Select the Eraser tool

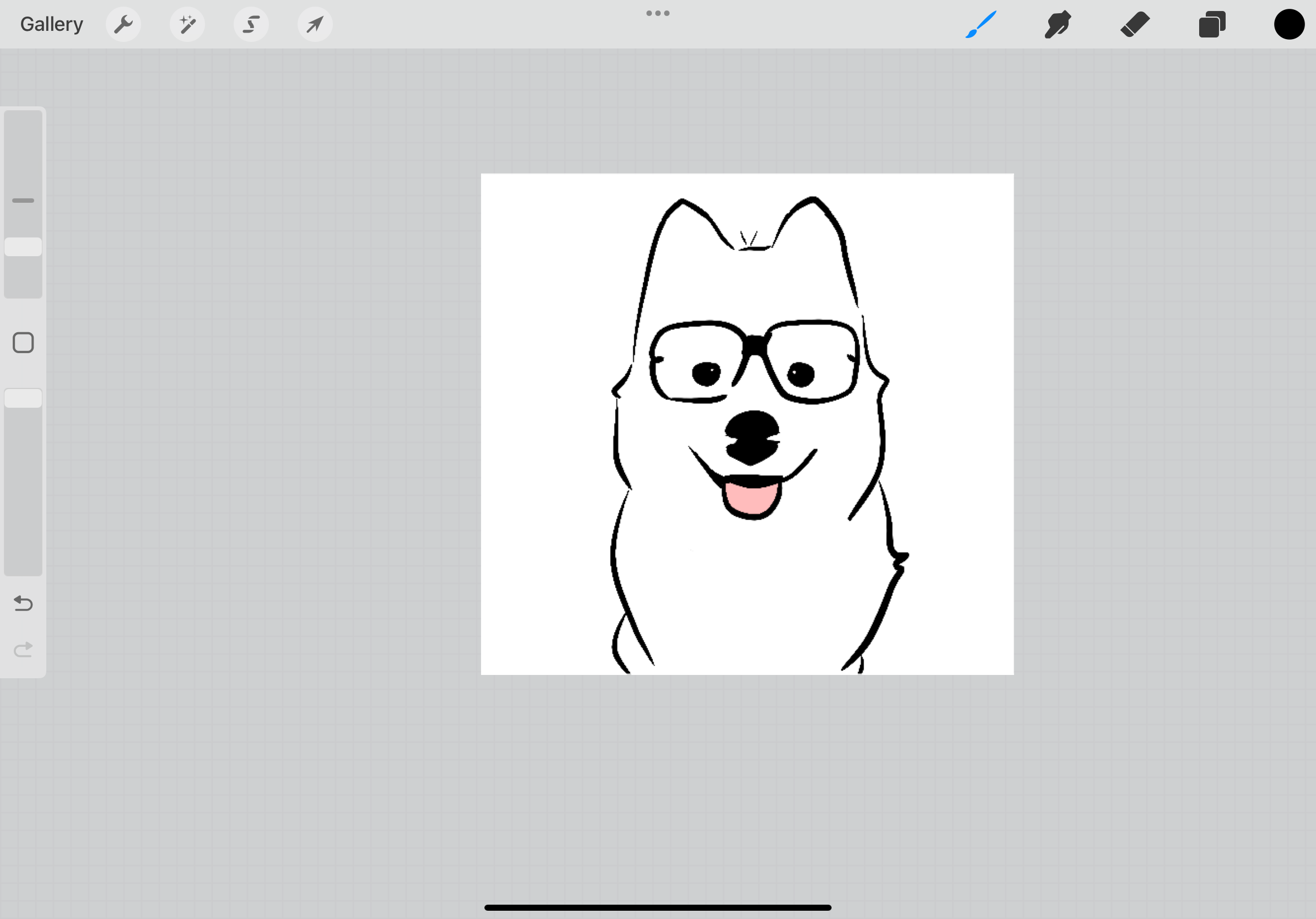1135,24
